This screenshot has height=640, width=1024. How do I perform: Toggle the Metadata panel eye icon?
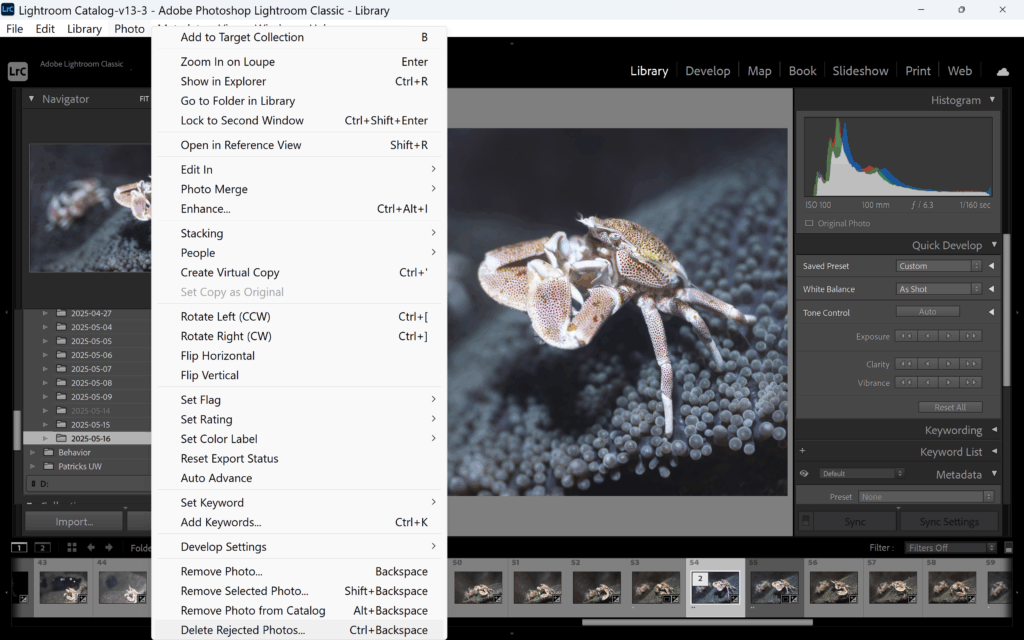pyautogui.click(x=804, y=473)
